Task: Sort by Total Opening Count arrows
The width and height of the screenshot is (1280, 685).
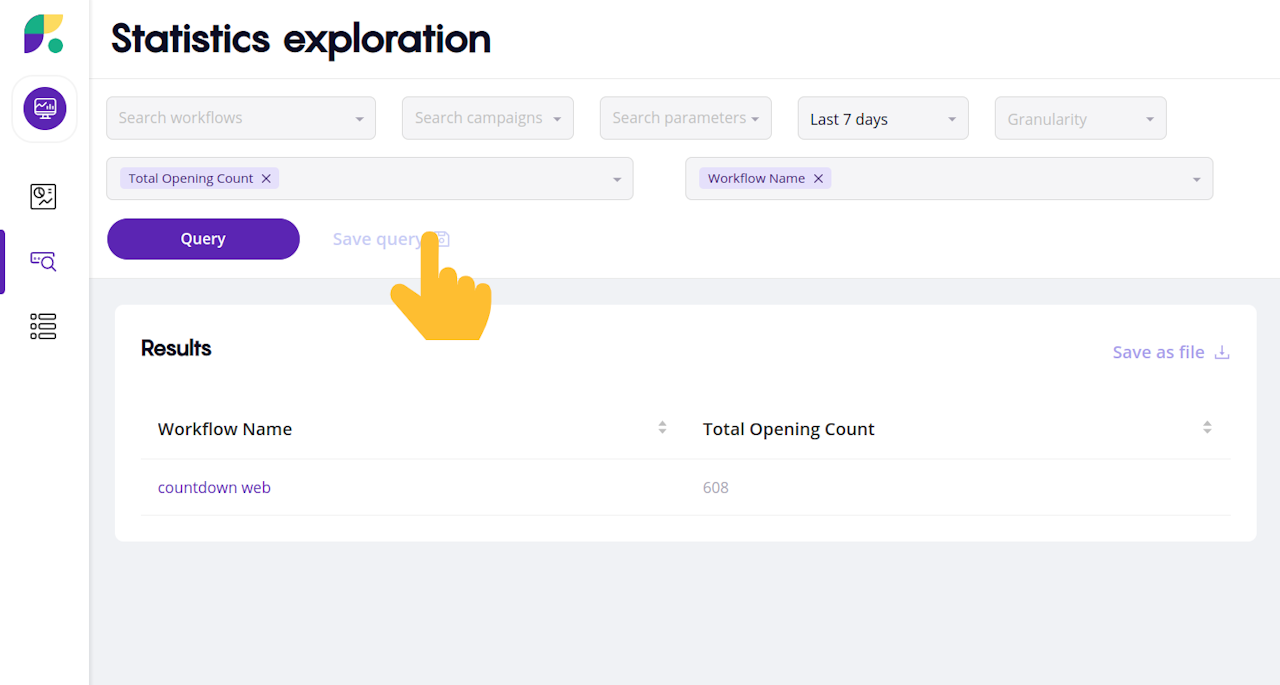Action: tap(1207, 428)
